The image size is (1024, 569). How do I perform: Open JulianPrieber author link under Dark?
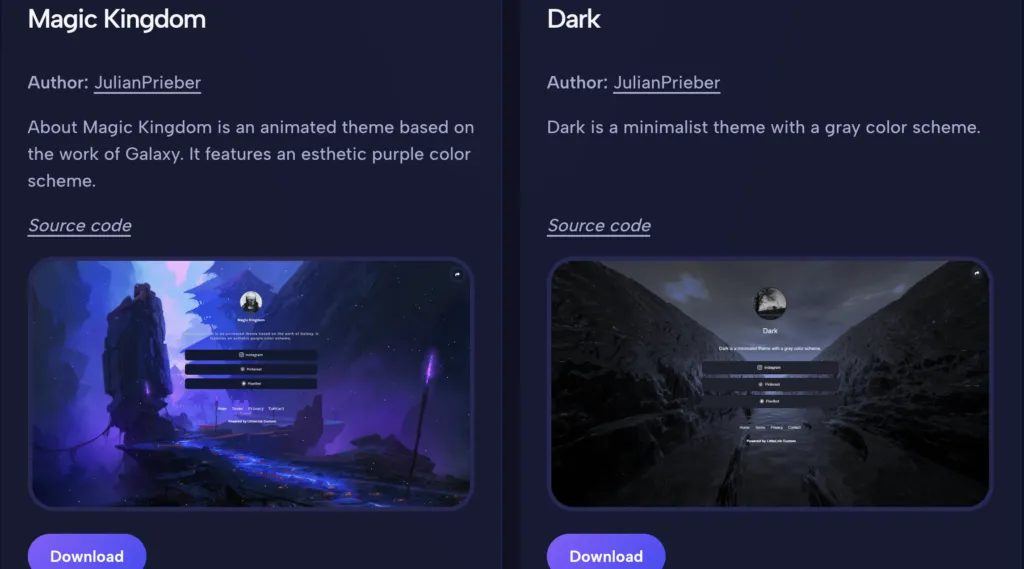[667, 82]
